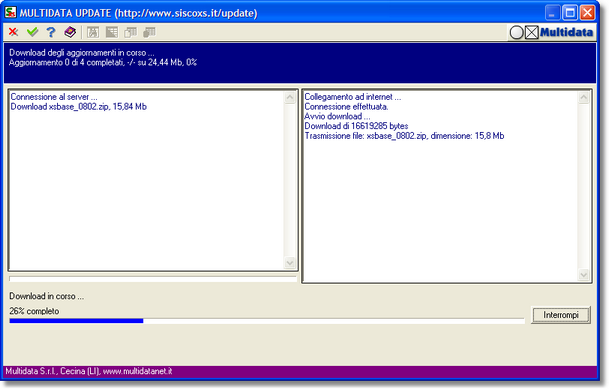Select 'Trasmissione file: xsbase_0802.zip' log line
The width and height of the screenshot is (609, 390).
coord(404,136)
